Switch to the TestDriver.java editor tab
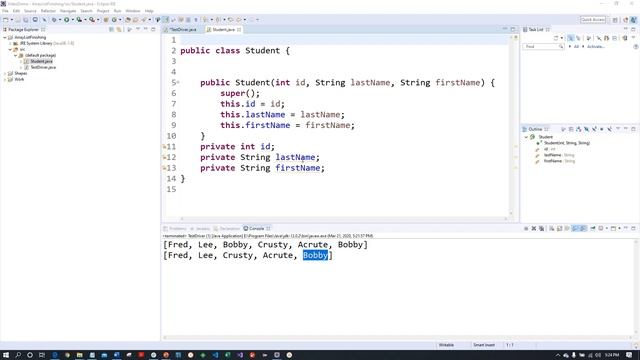640x360 pixels. (182, 29)
